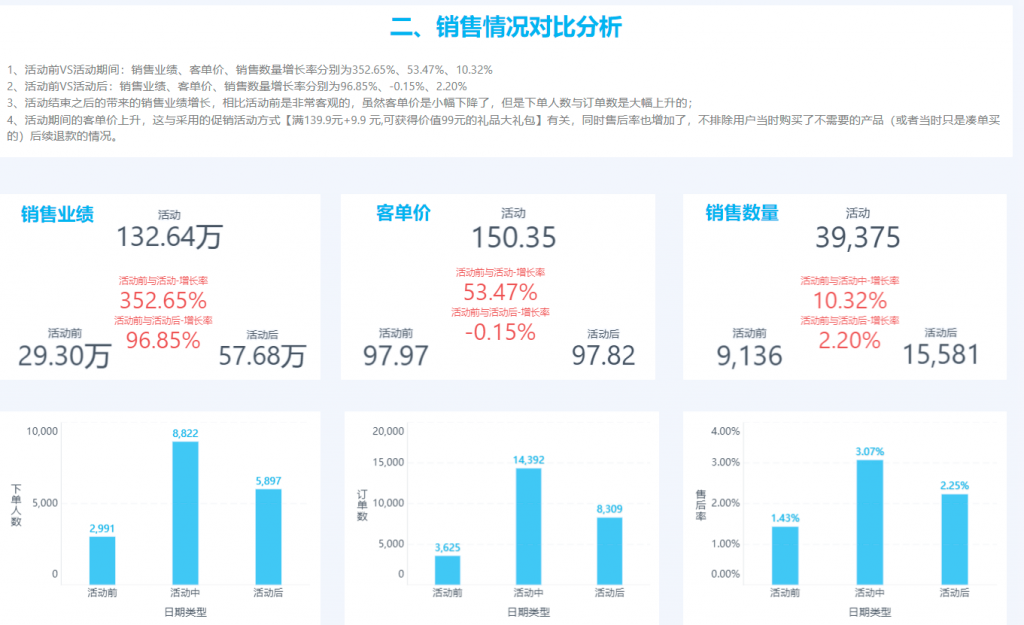The height and width of the screenshot is (625, 1024).
Task: Click 日期类型 axis label under 订单数 chart
Action: coord(528,612)
